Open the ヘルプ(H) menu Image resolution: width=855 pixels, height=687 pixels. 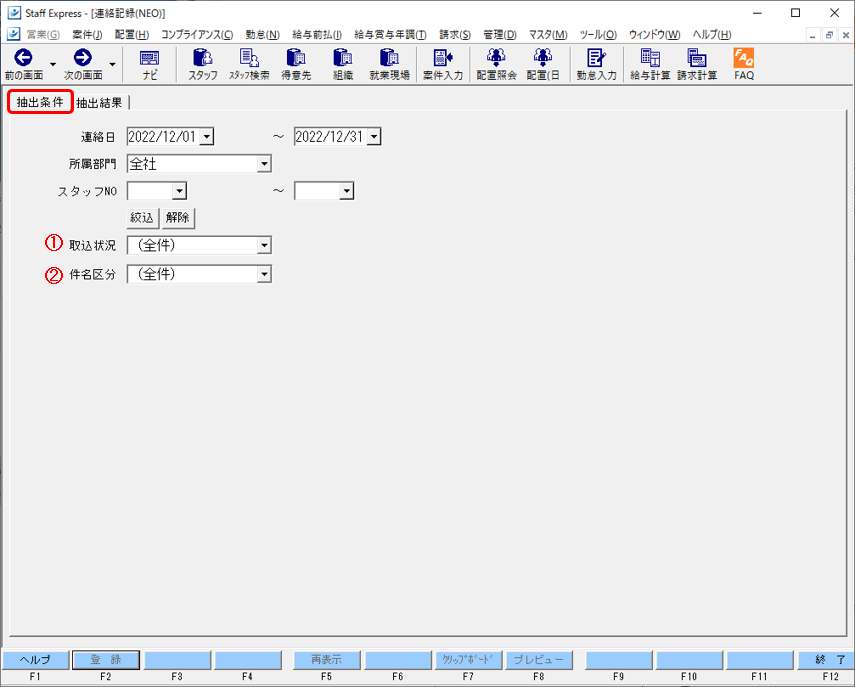tap(712, 34)
